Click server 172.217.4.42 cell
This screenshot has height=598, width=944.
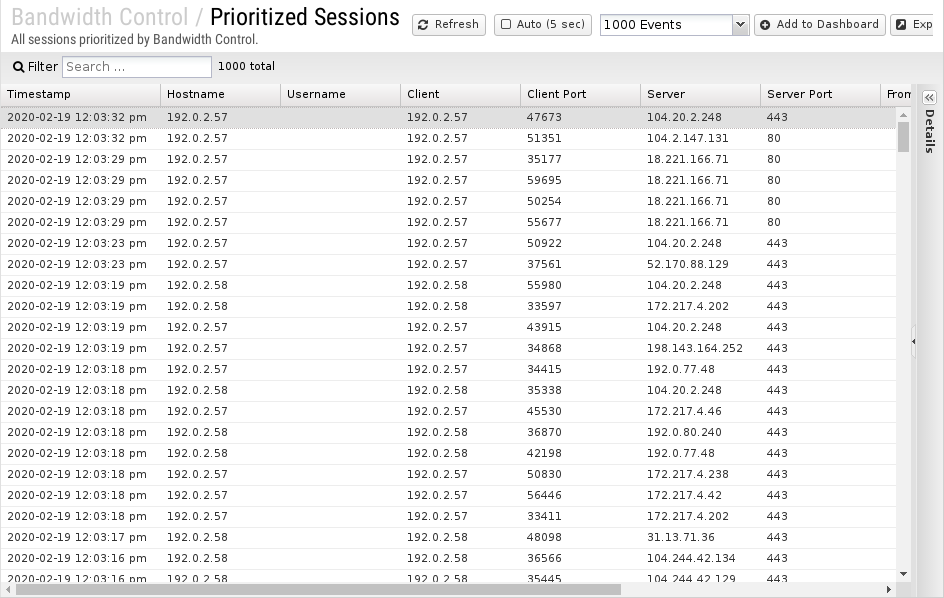click(x=700, y=496)
